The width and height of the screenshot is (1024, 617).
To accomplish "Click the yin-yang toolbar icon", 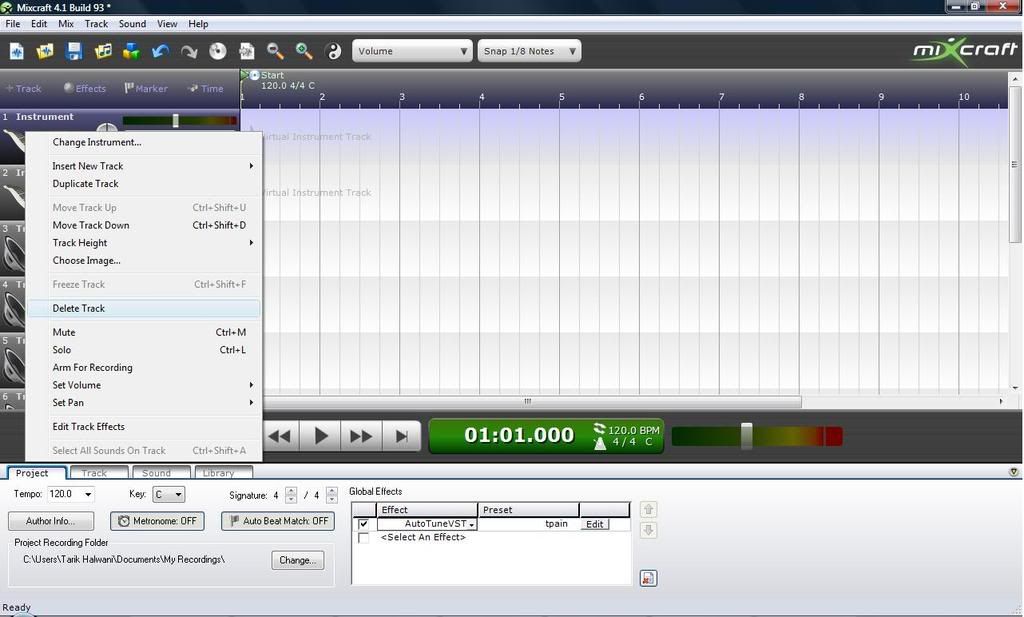I will pyautogui.click(x=333, y=51).
